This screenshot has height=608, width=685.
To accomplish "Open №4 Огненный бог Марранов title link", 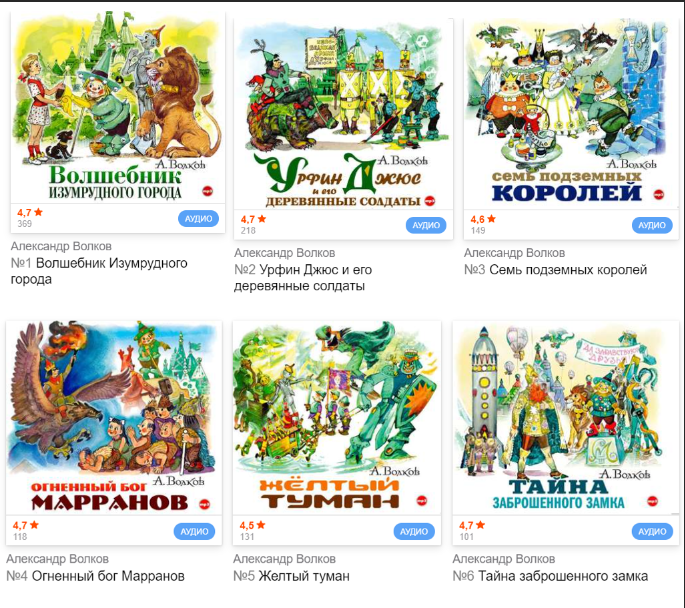I will point(95,576).
